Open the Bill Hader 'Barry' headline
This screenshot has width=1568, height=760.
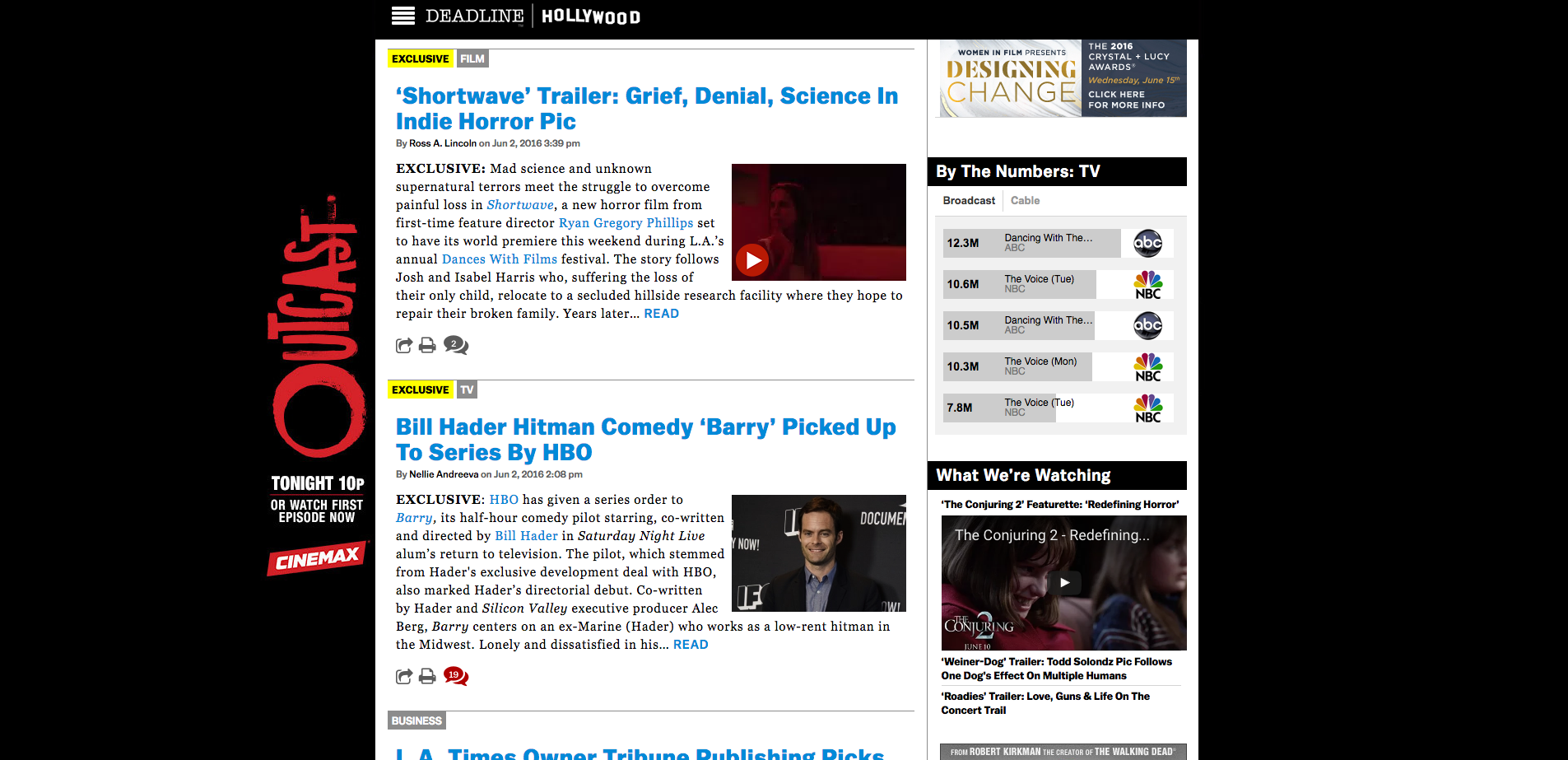[646, 440]
